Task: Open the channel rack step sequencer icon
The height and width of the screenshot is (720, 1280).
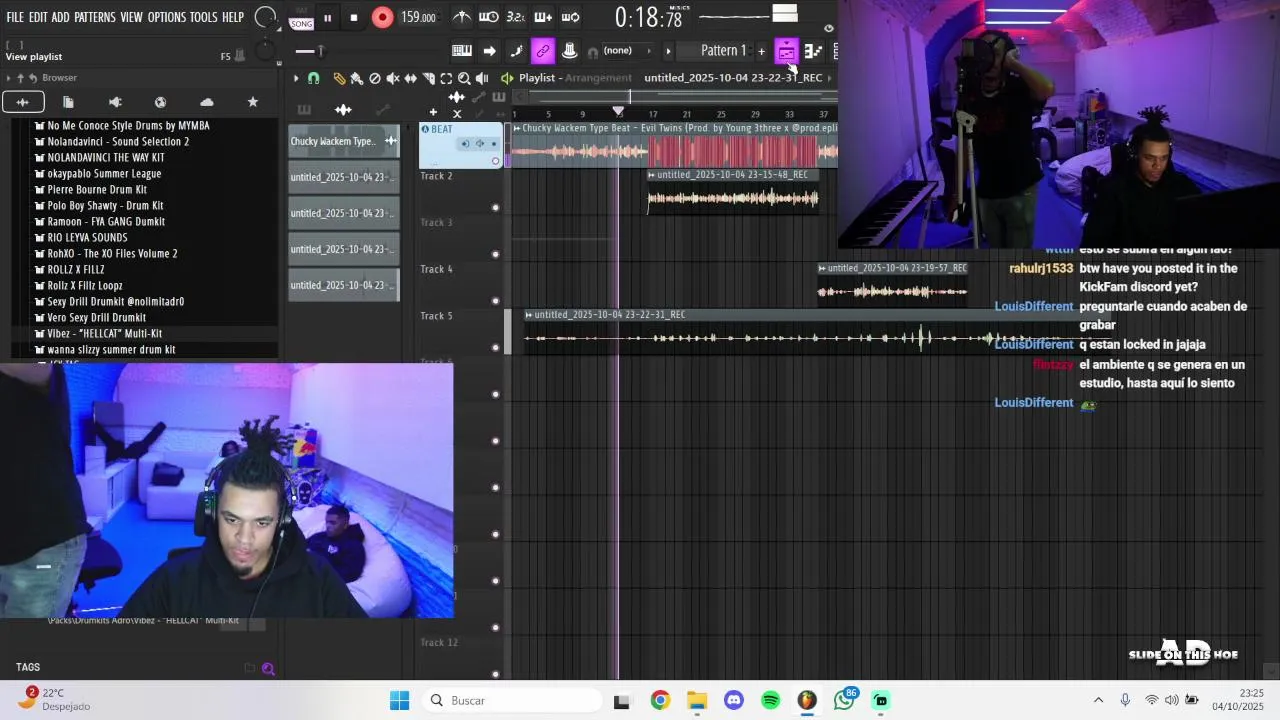Action: tap(813, 51)
